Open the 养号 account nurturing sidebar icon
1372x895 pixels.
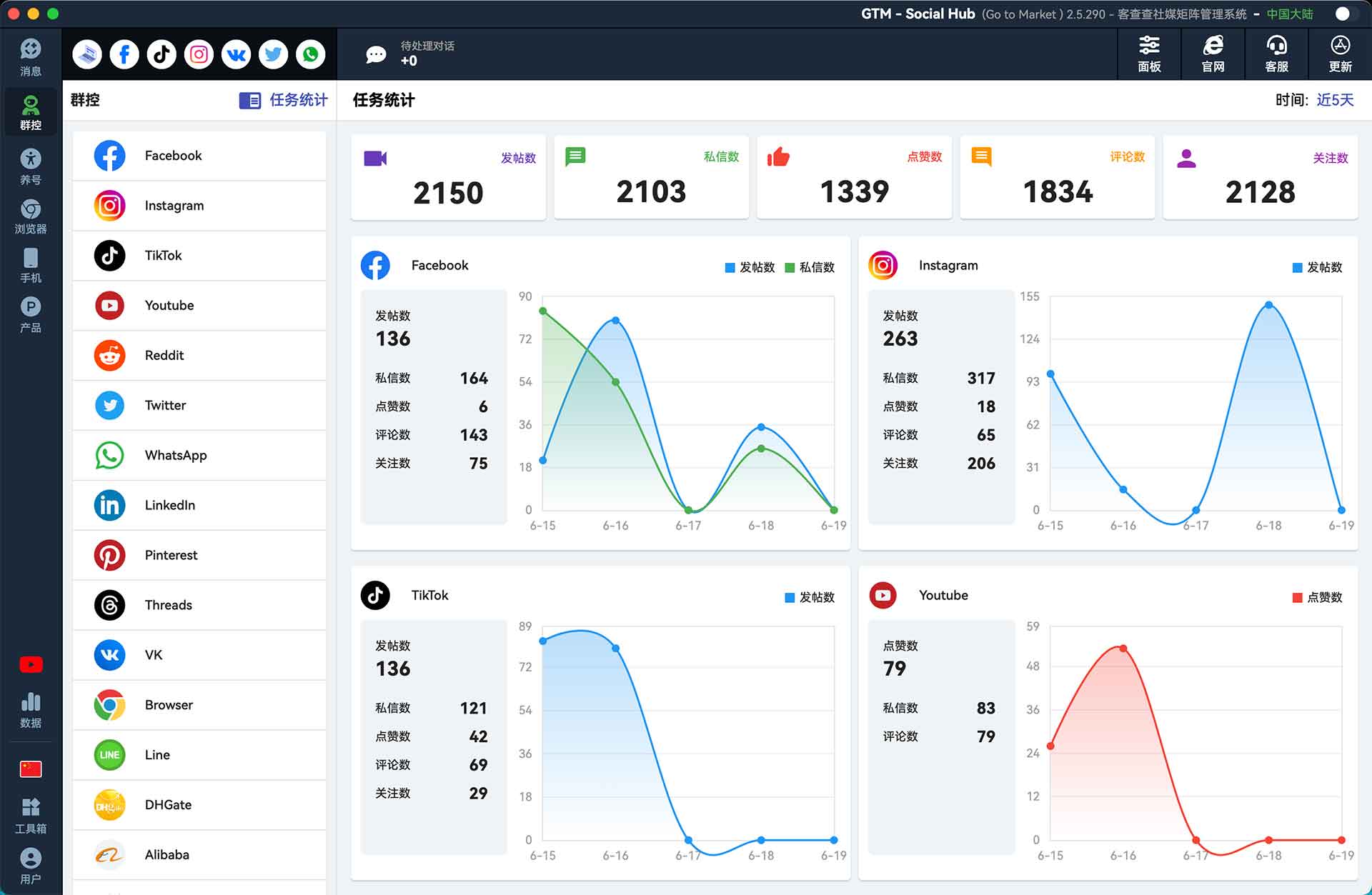(31, 166)
